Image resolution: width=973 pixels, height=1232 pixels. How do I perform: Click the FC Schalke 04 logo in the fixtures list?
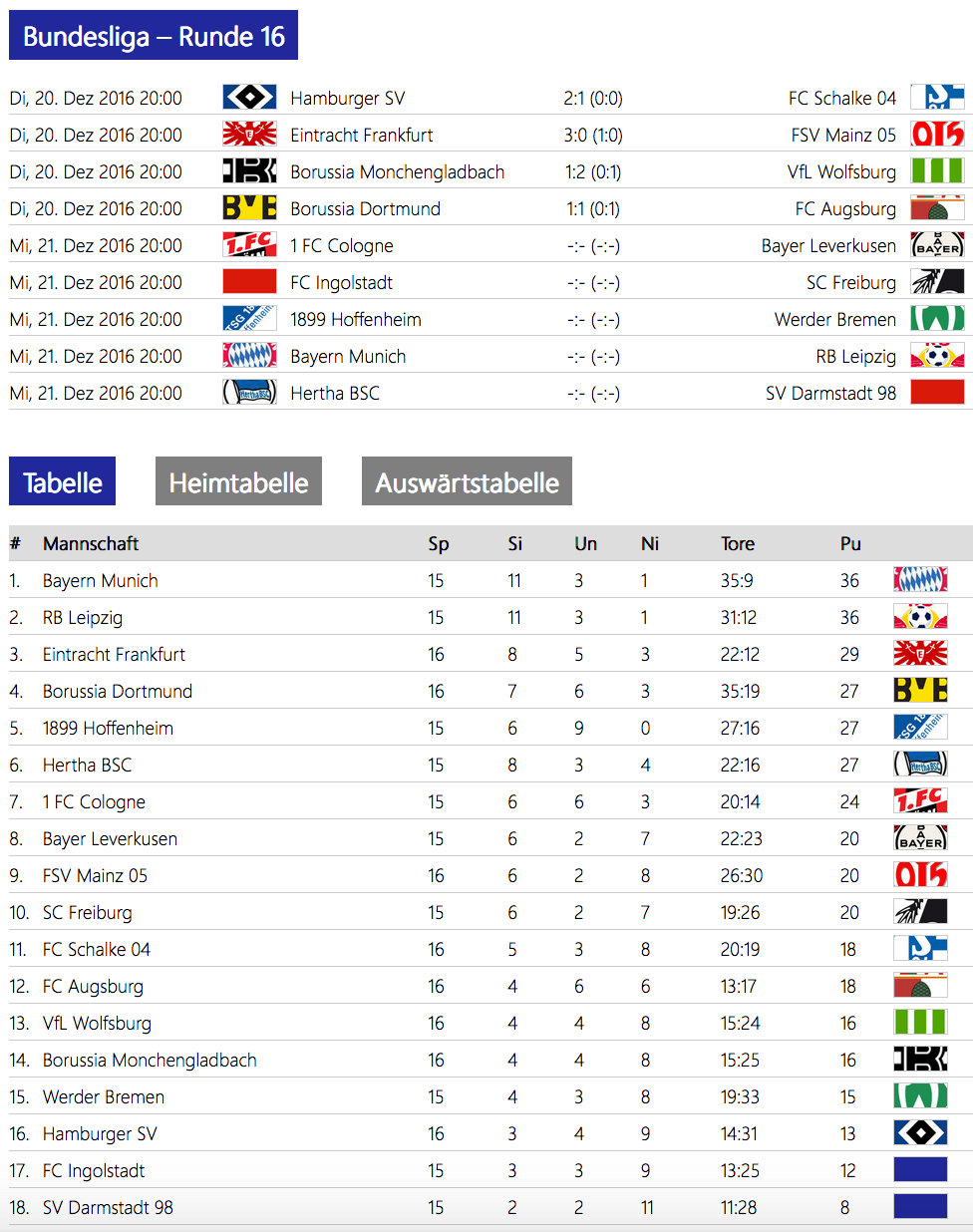click(937, 98)
